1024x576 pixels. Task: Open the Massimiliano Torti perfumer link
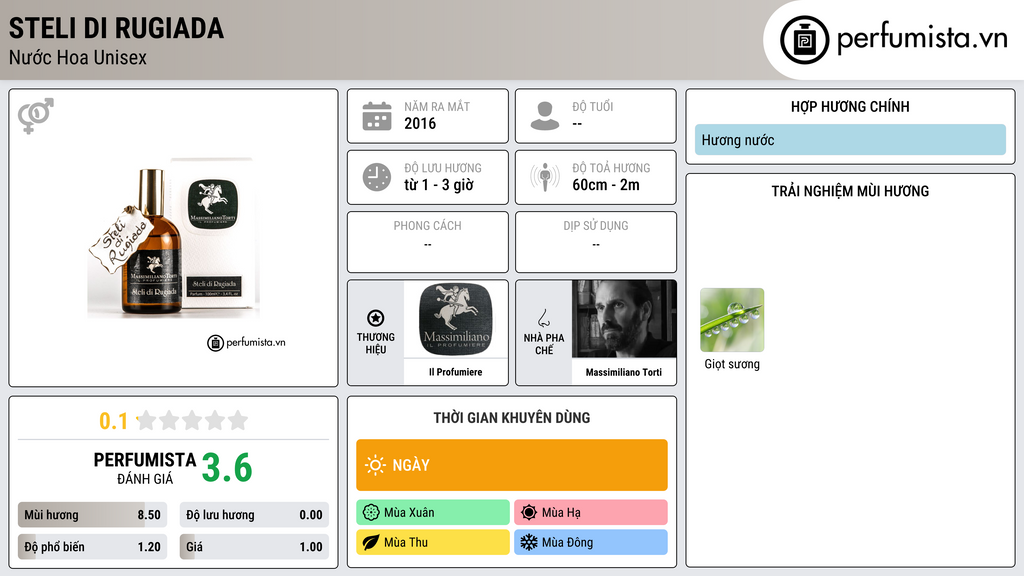[624, 372]
